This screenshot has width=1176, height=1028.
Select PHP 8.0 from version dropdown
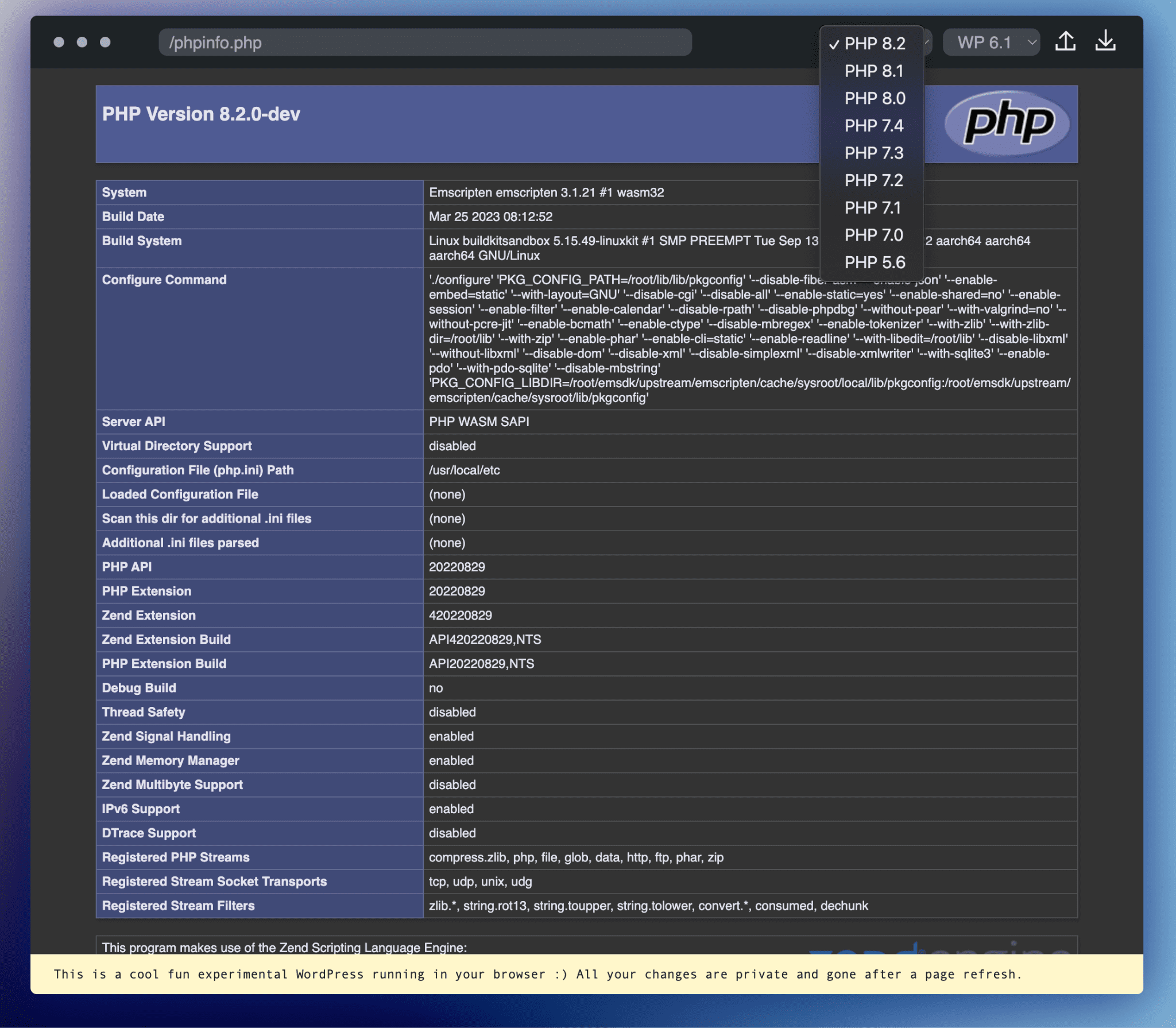(873, 98)
